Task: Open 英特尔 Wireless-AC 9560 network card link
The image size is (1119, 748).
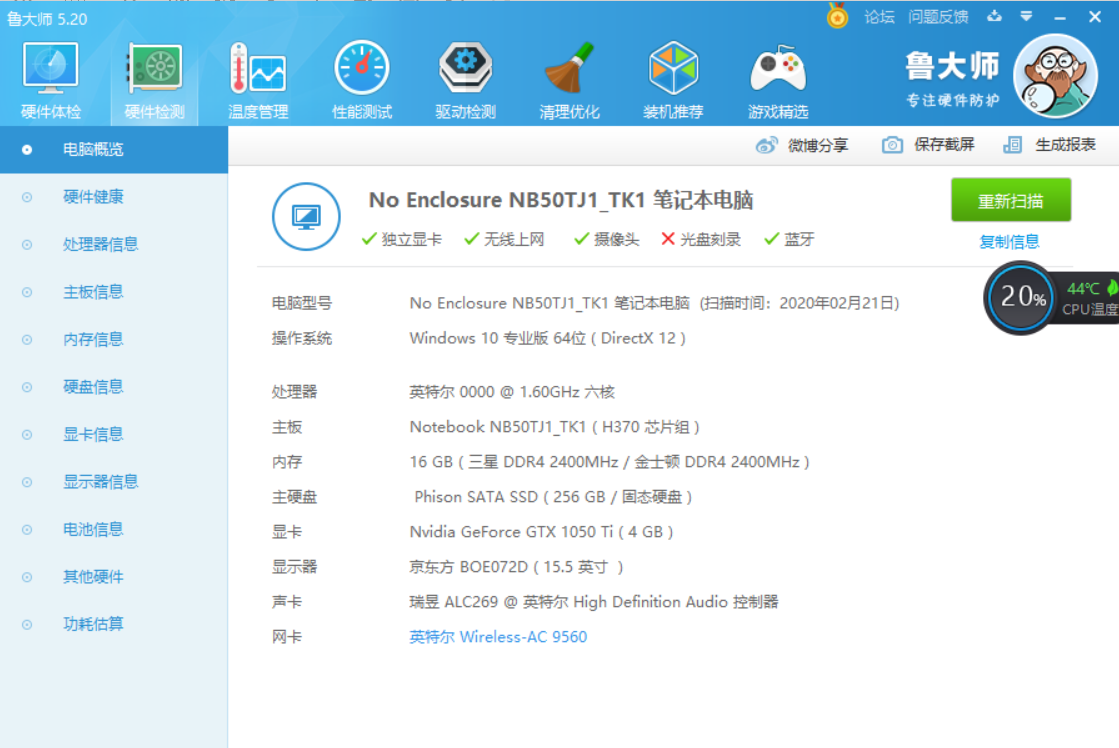Action: 498,637
